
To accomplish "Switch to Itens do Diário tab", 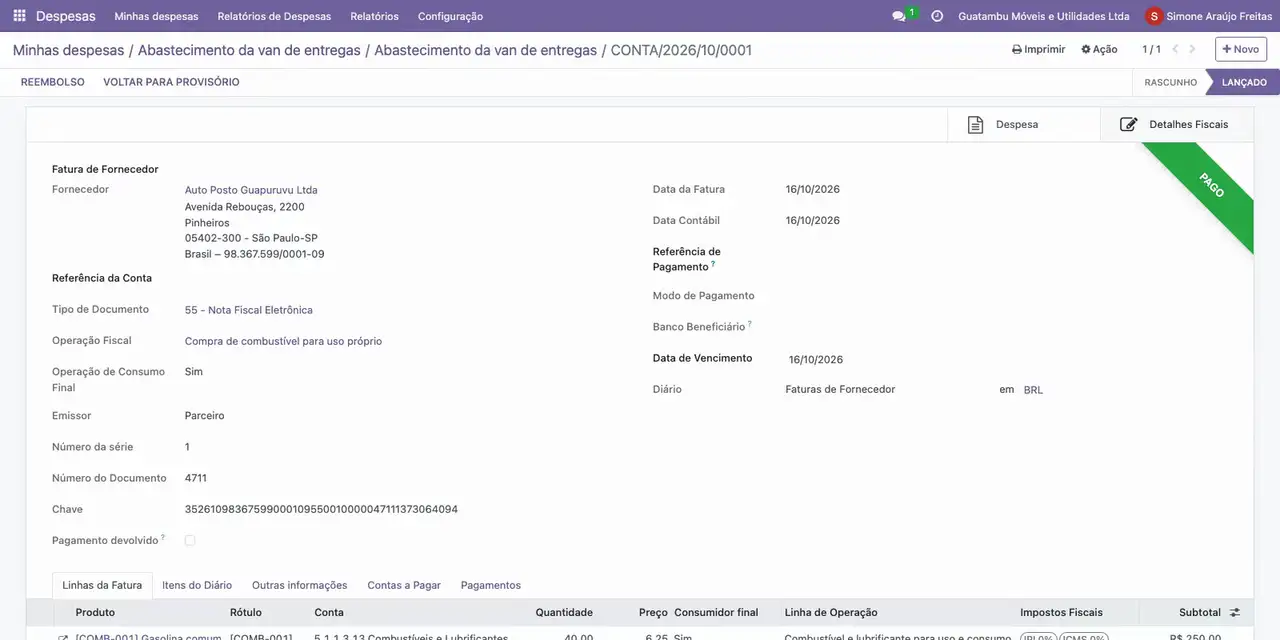I will [x=197, y=585].
